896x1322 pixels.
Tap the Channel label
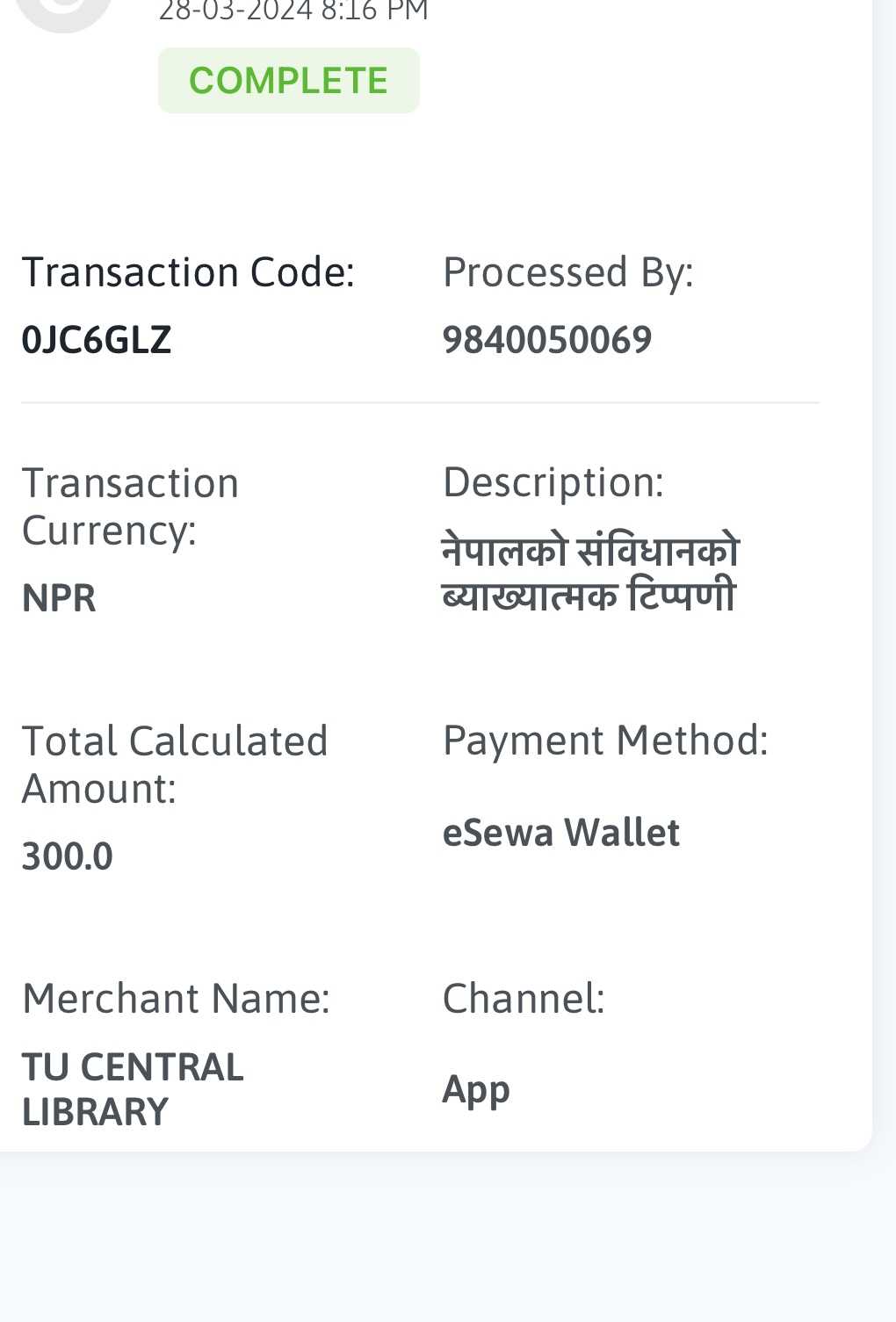524,999
